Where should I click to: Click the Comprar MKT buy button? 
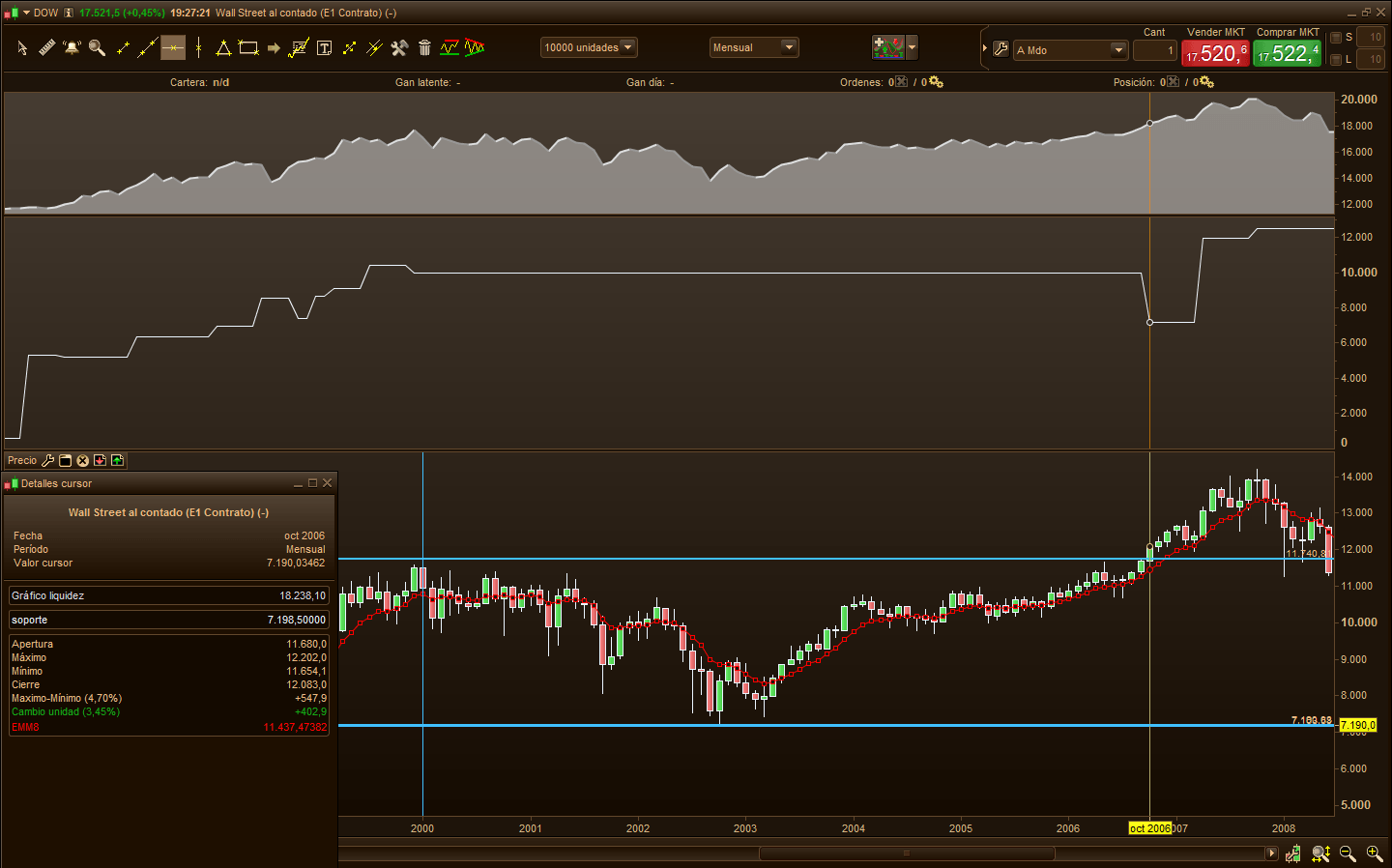(1288, 53)
